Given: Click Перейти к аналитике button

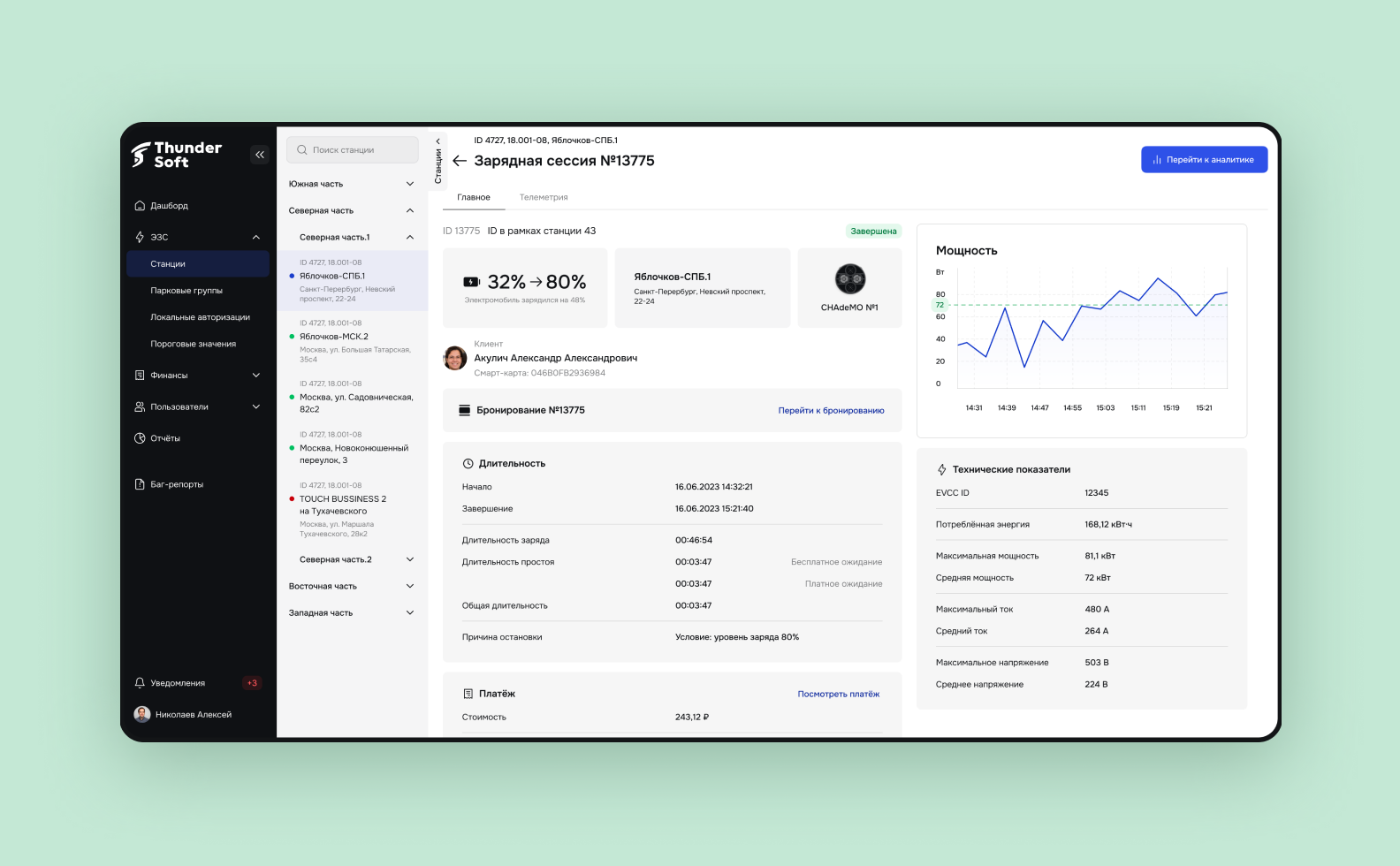Looking at the screenshot, I should (x=1204, y=160).
